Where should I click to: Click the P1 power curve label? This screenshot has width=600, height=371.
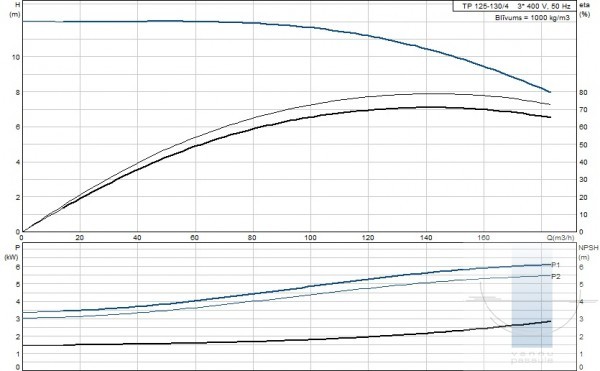click(x=556, y=265)
